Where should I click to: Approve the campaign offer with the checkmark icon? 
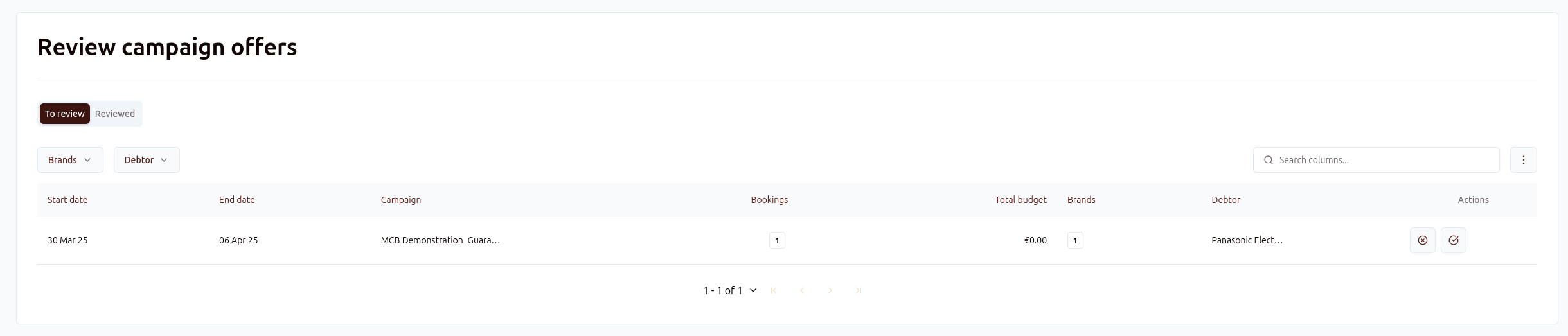1453,240
